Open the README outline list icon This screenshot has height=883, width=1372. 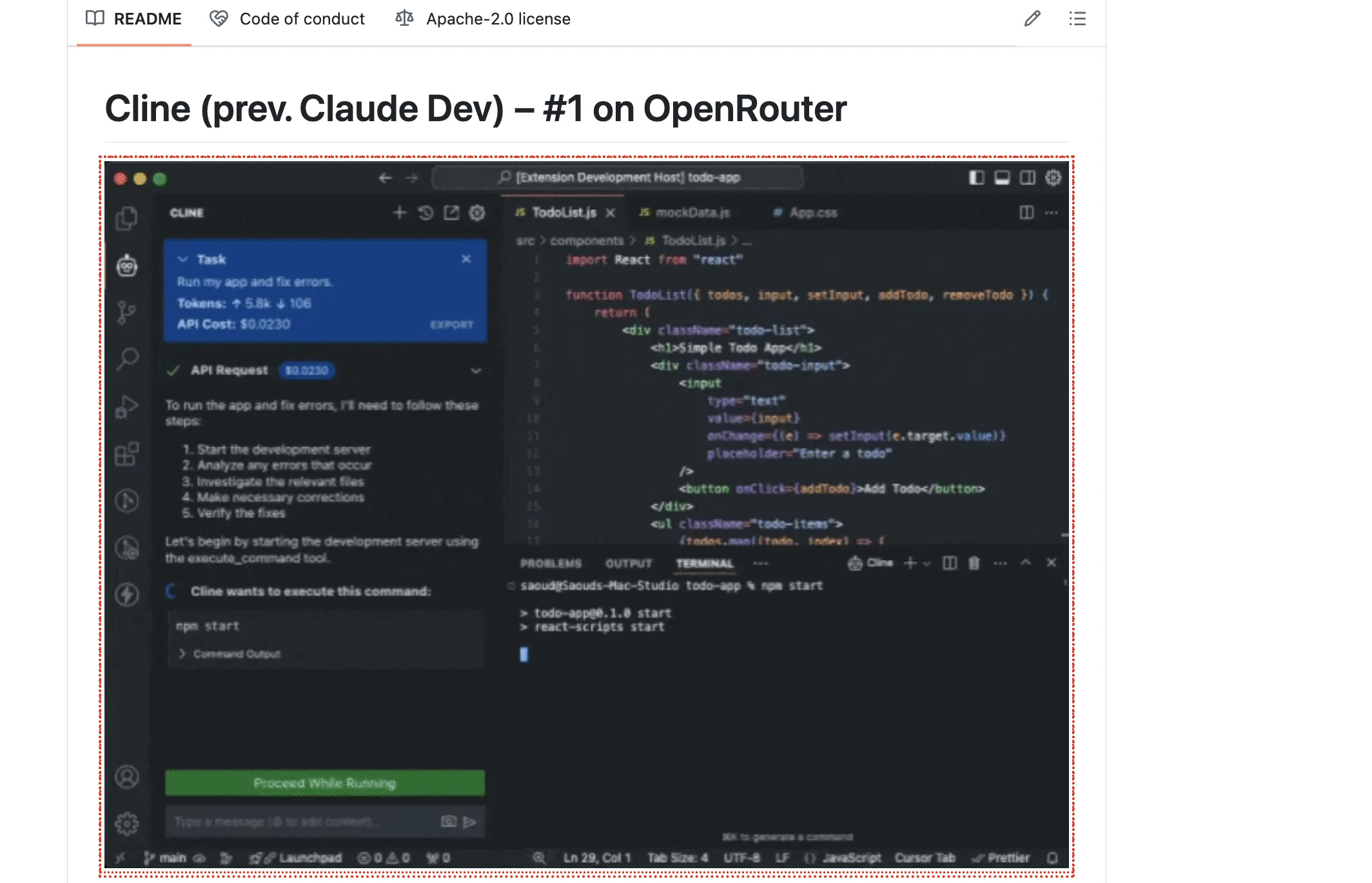point(1077,19)
